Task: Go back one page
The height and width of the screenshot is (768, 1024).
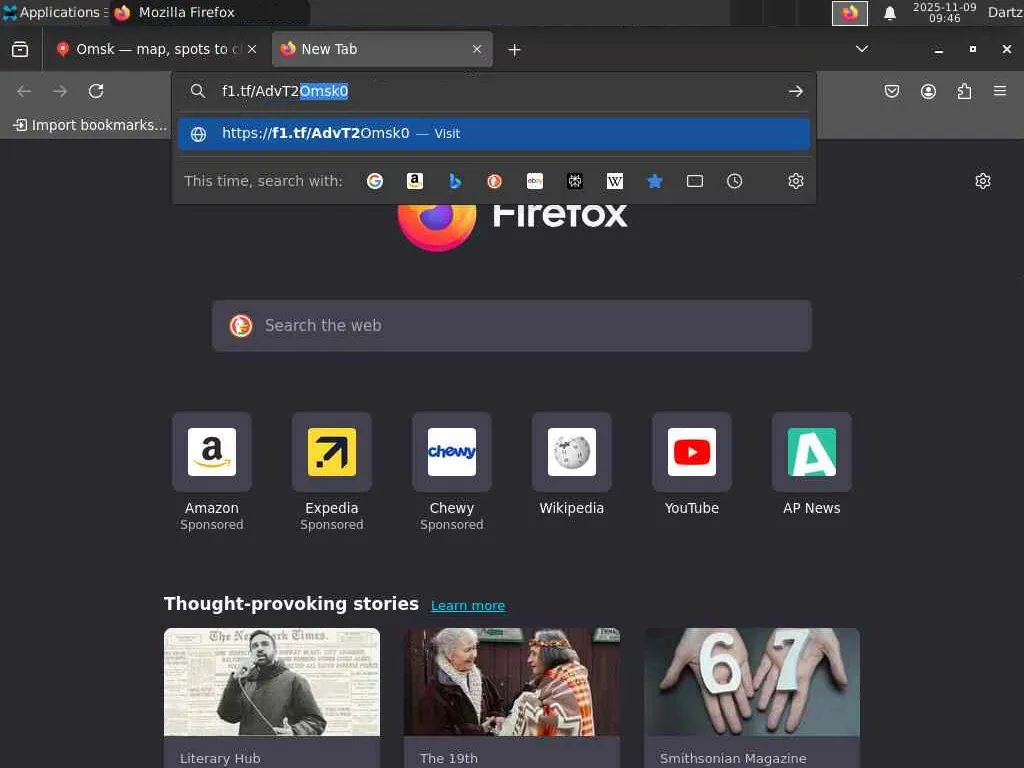Action: click(24, 91)
